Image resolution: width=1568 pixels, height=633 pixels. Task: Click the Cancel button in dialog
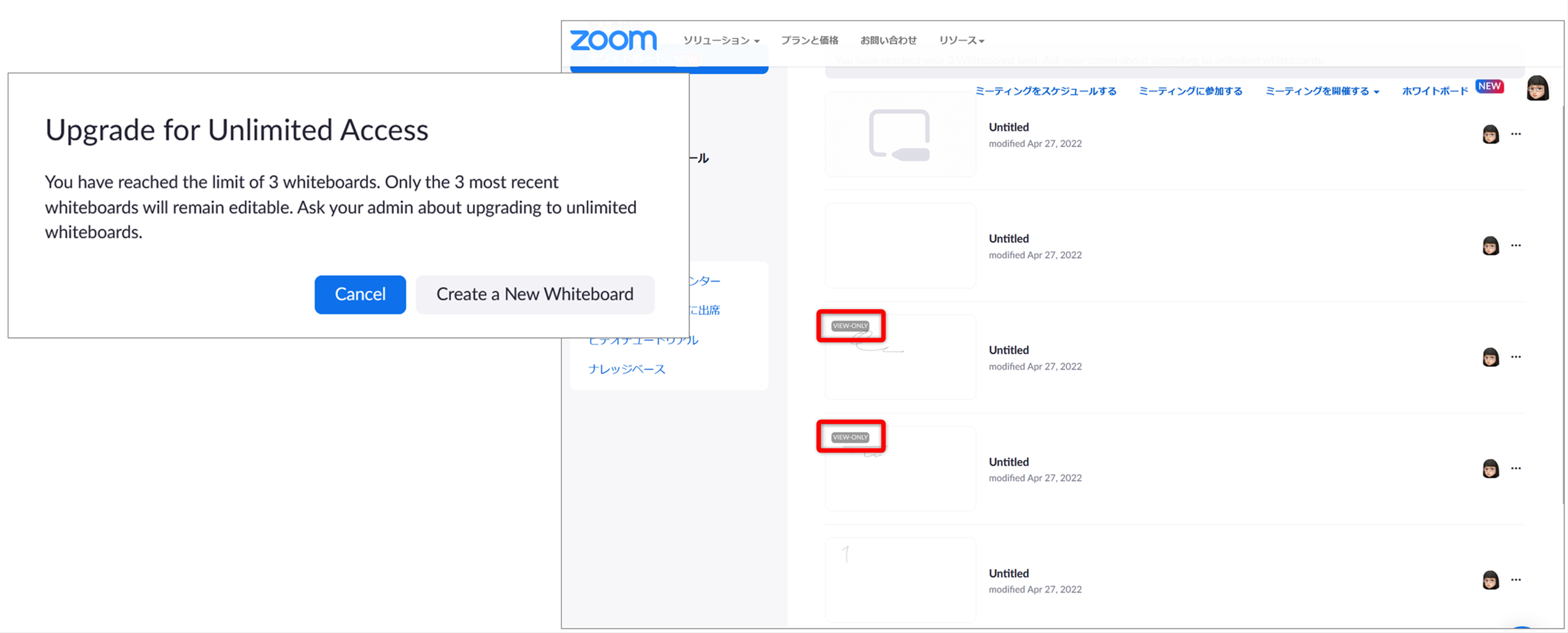[360, 294]
